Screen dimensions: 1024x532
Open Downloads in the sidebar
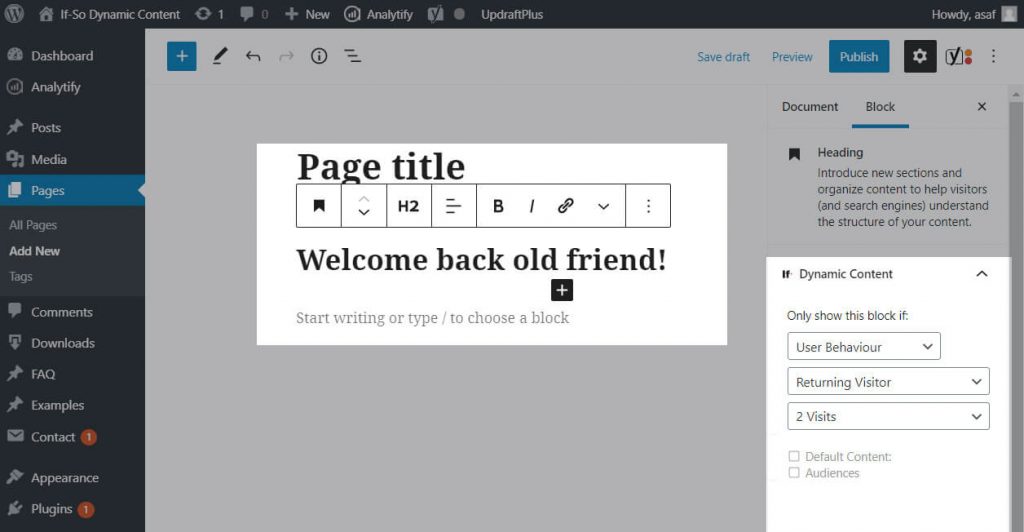[72, 343]
